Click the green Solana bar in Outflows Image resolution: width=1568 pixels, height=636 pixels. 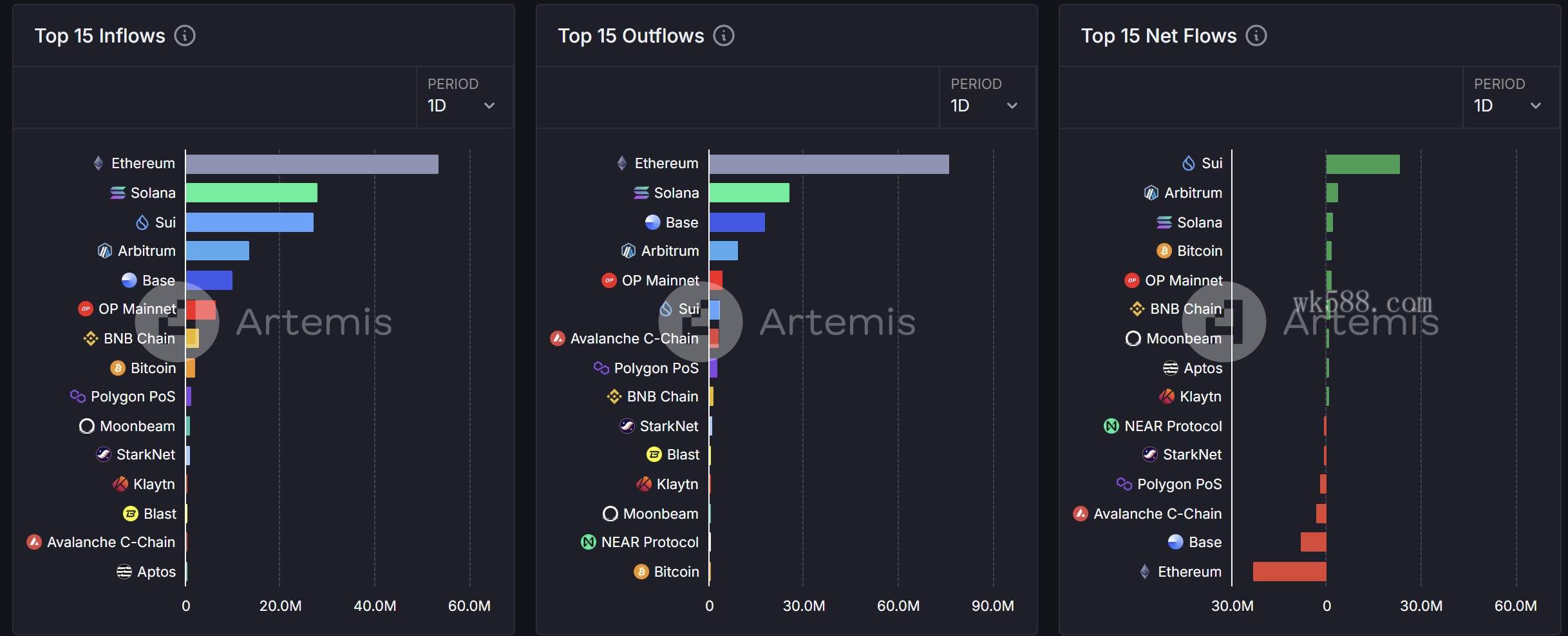click(749, 193)
